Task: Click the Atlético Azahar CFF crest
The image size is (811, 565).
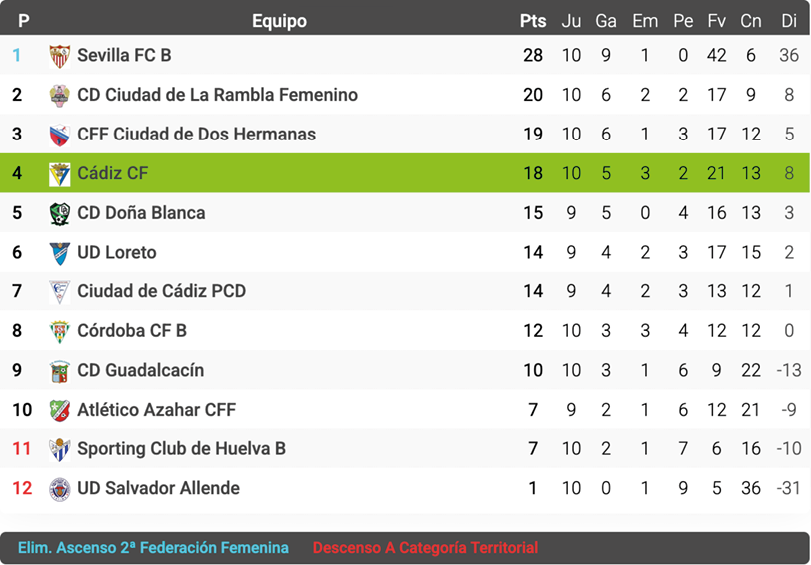Action: click(60, 410)
